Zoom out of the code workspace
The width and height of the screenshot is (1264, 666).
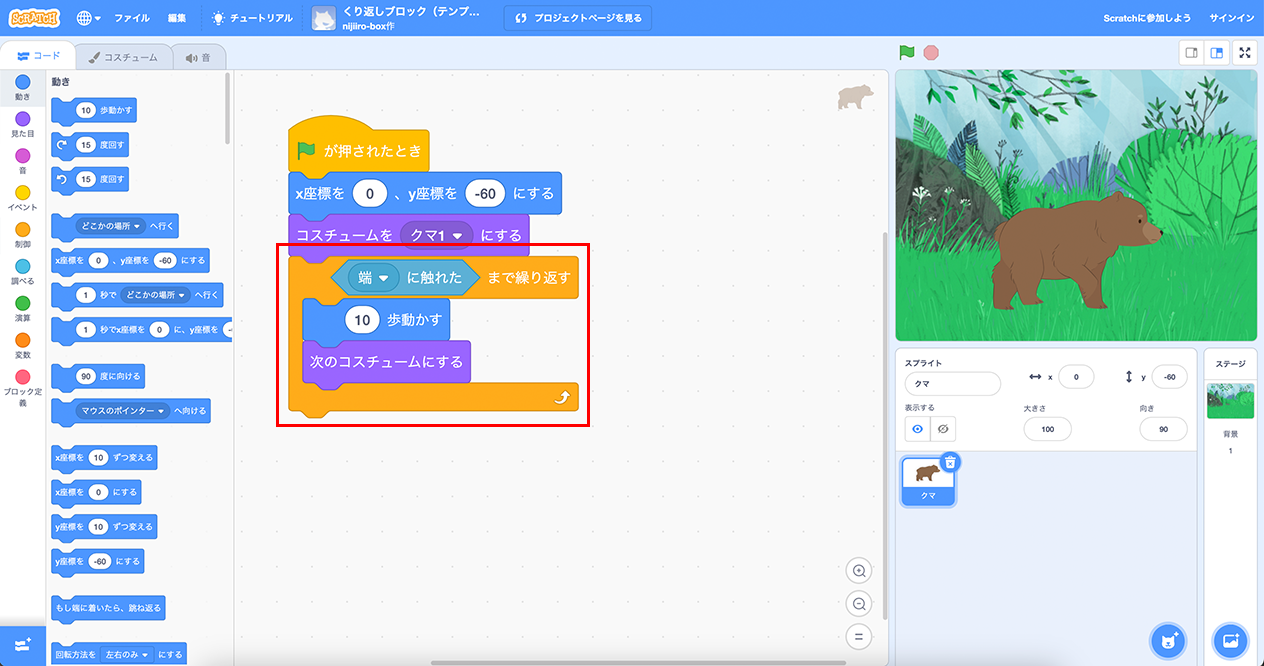point(858,603)
